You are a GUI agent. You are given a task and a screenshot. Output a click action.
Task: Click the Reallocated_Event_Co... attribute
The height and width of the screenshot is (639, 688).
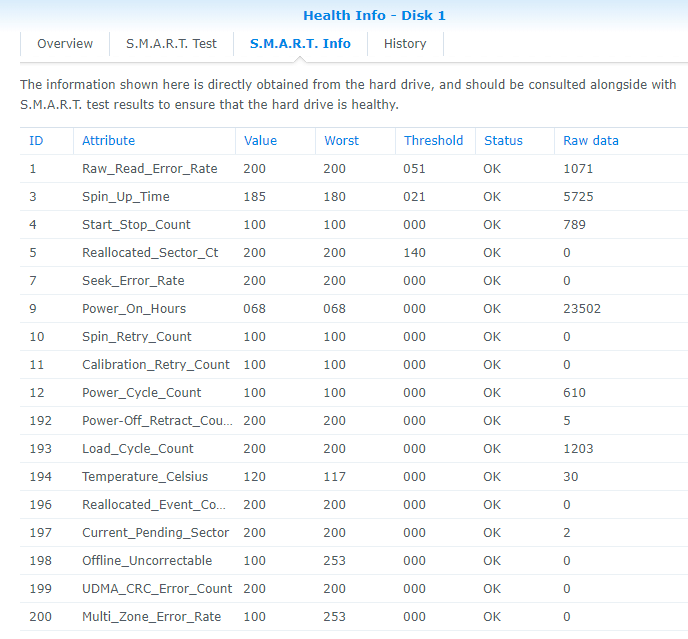pyautogui.click(x=154, y=505)
